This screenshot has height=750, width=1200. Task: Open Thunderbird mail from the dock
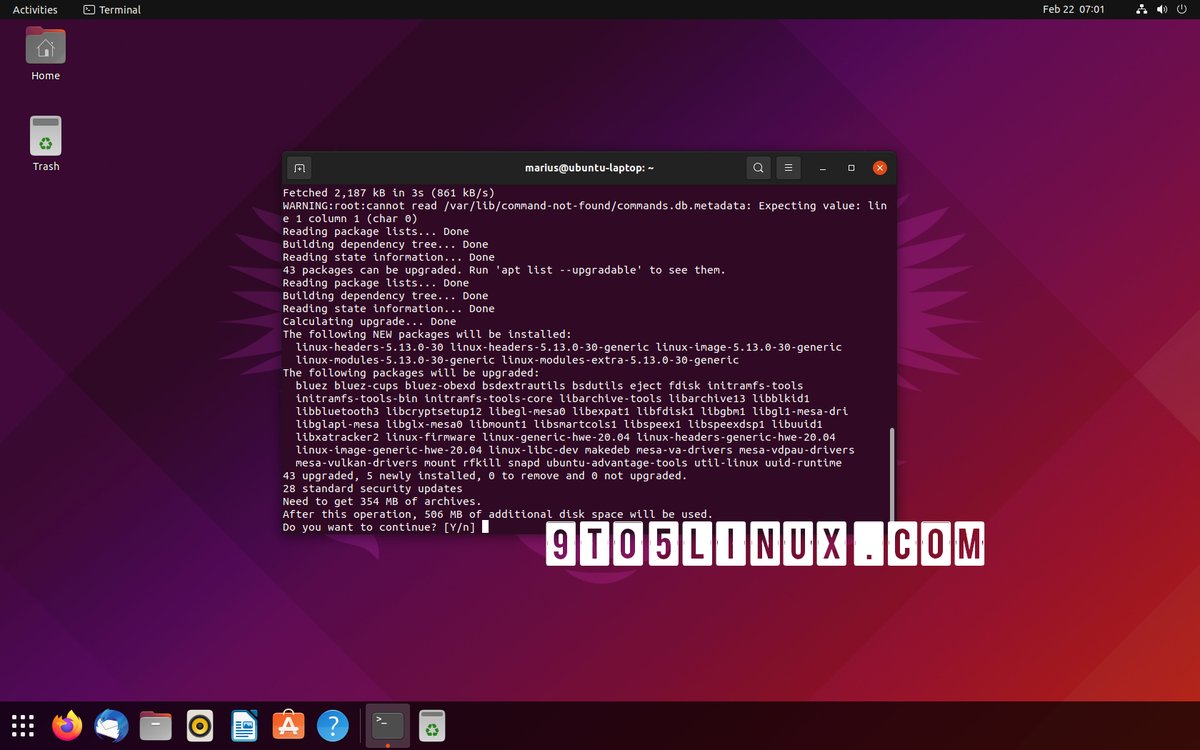(111, 725)
